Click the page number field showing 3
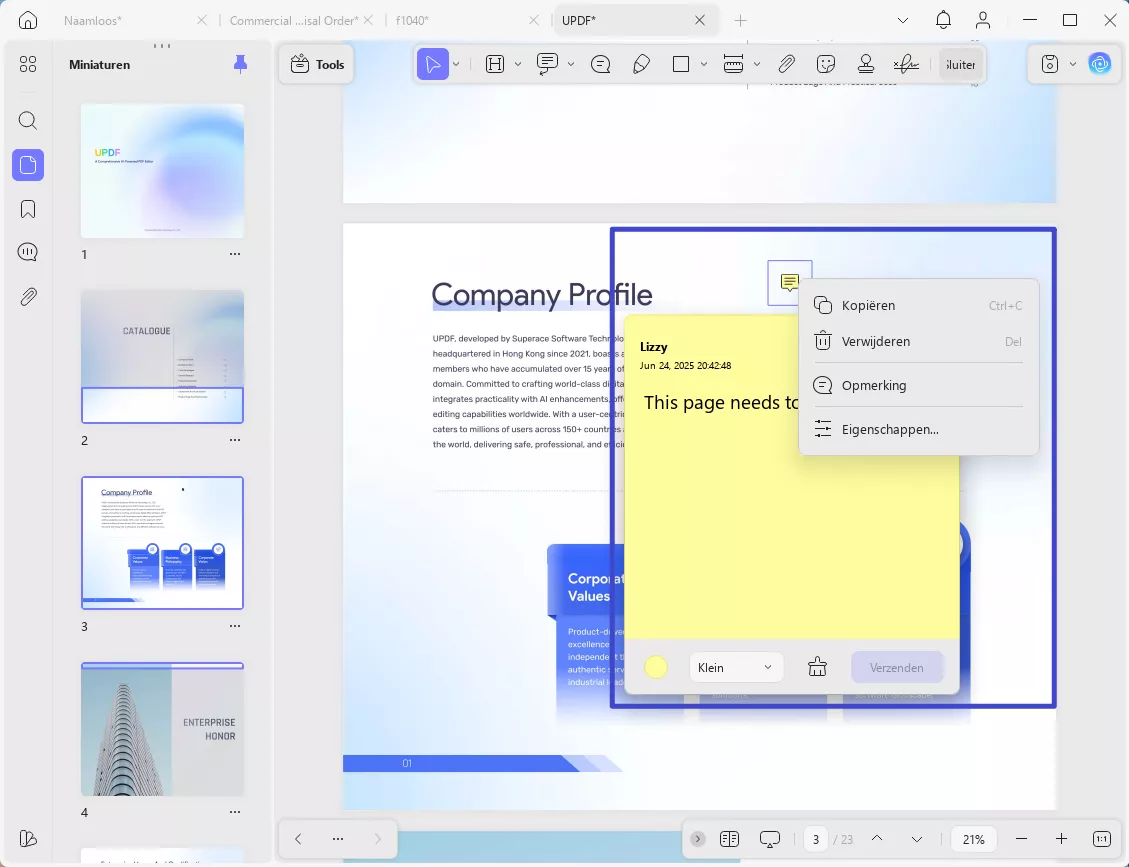The image size is (1129, 867). 816,839
